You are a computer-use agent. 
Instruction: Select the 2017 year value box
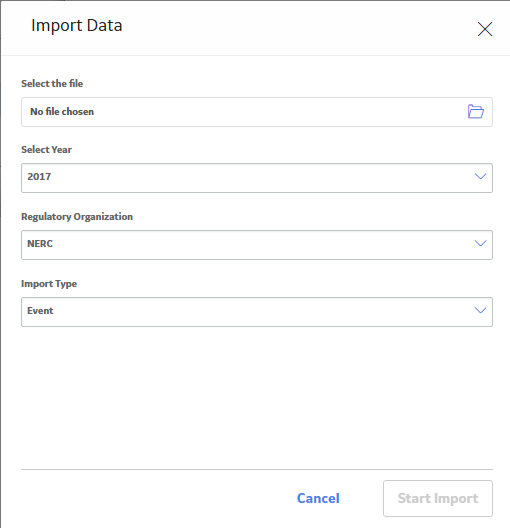(257, 178)
